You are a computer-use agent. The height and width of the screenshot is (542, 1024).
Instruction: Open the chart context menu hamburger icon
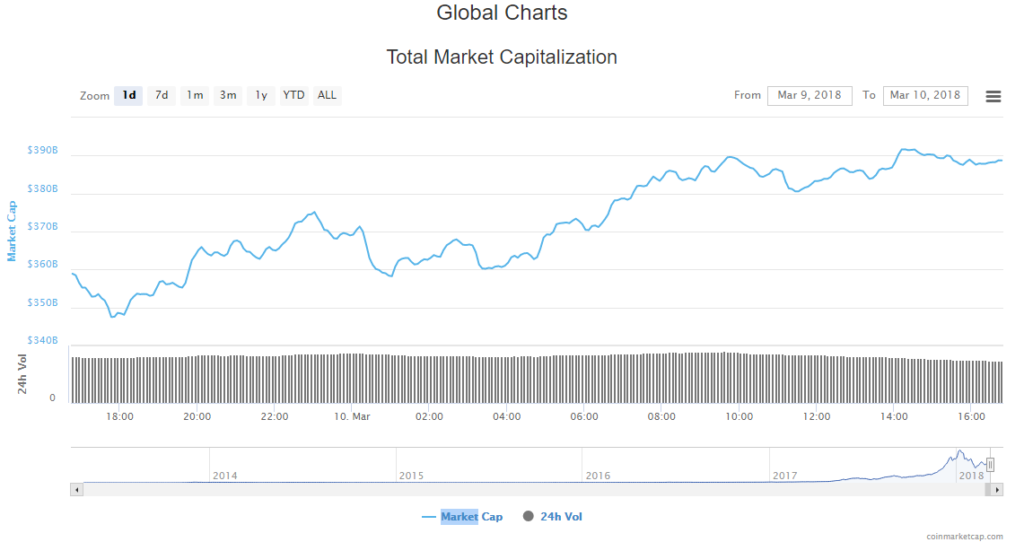click(993, 96)
